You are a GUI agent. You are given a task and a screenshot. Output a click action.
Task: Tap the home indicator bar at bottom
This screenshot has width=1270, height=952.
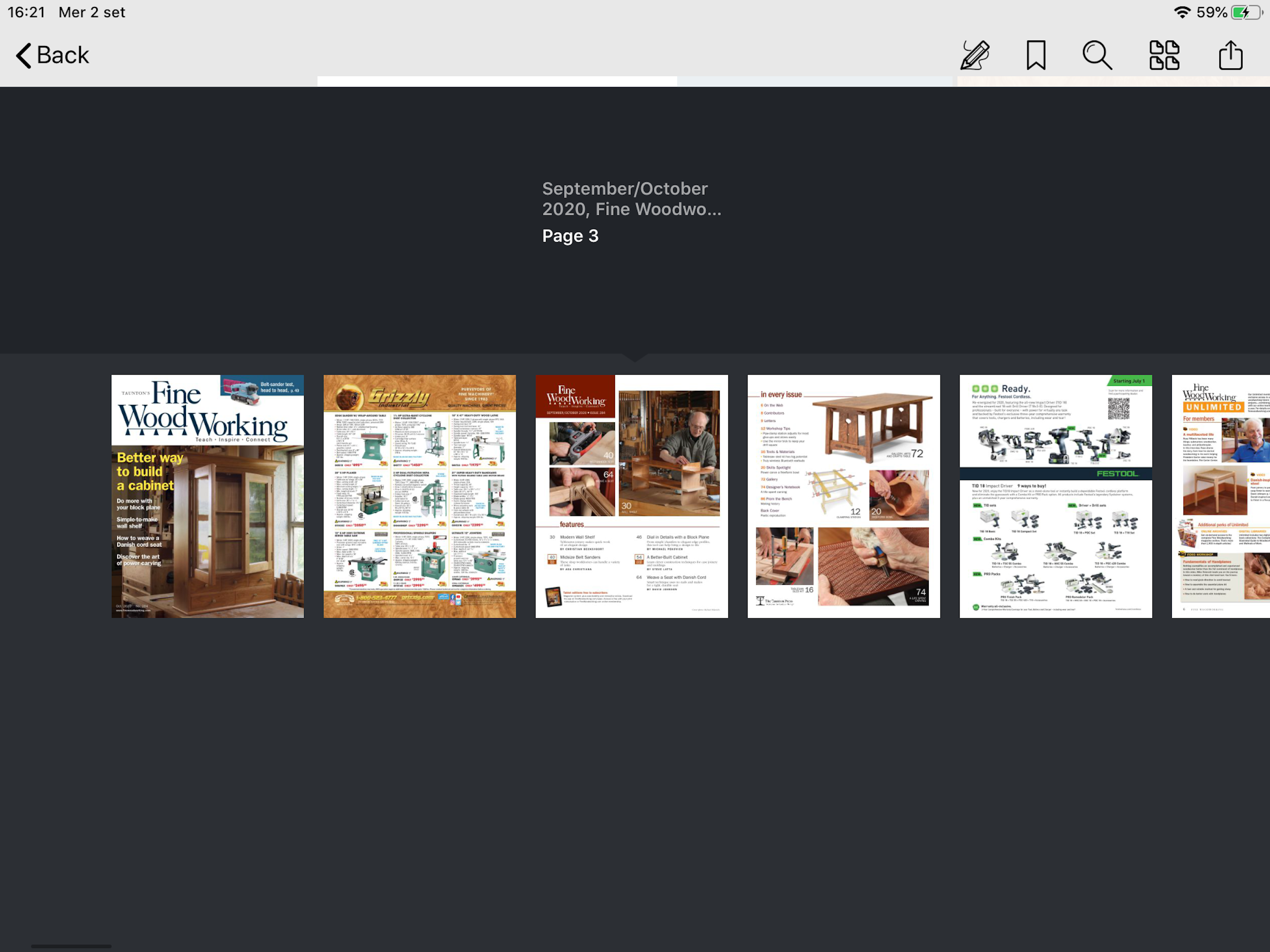click(71, 945)
